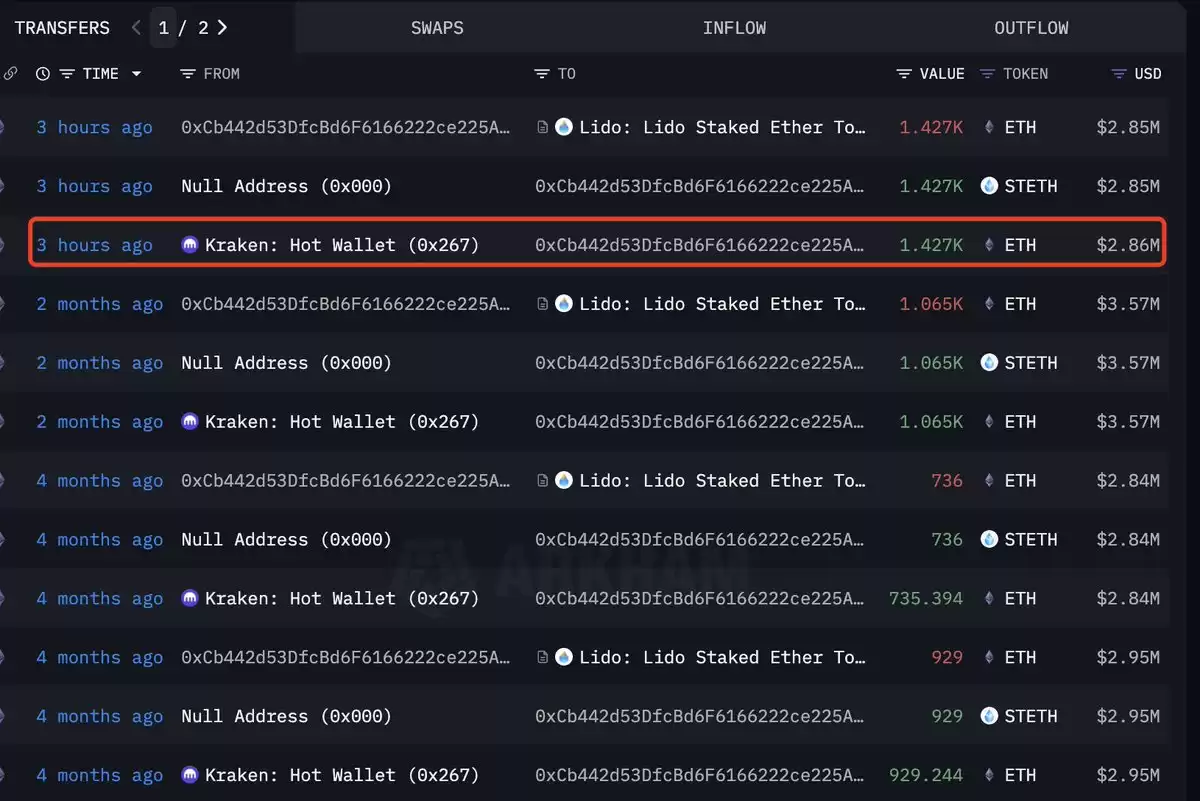Switch to the TRANSFERS tab
The width and height of the screenshot is (1200, 801).
[62, 27]
